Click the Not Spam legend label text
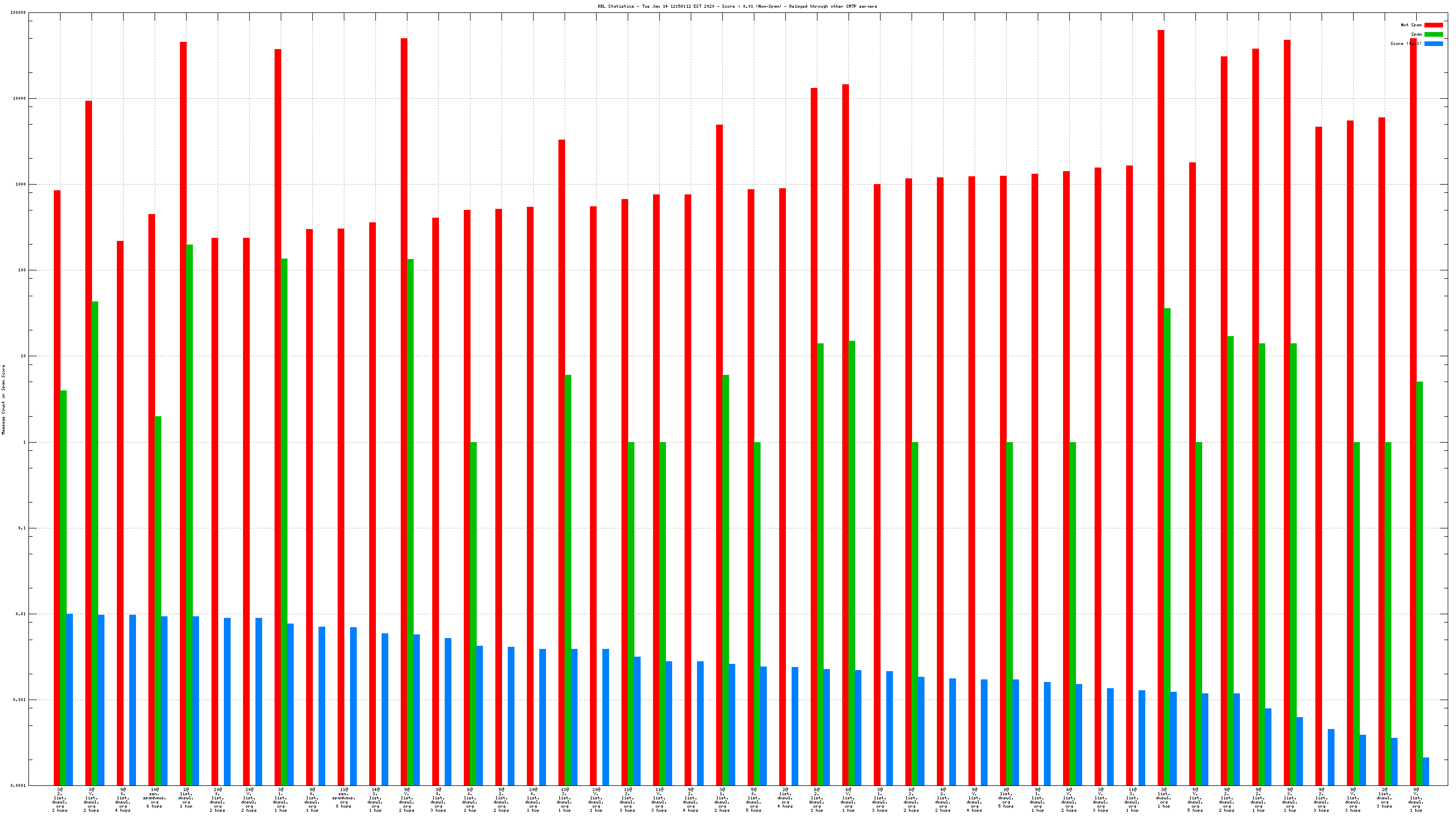 [1411, 25]
